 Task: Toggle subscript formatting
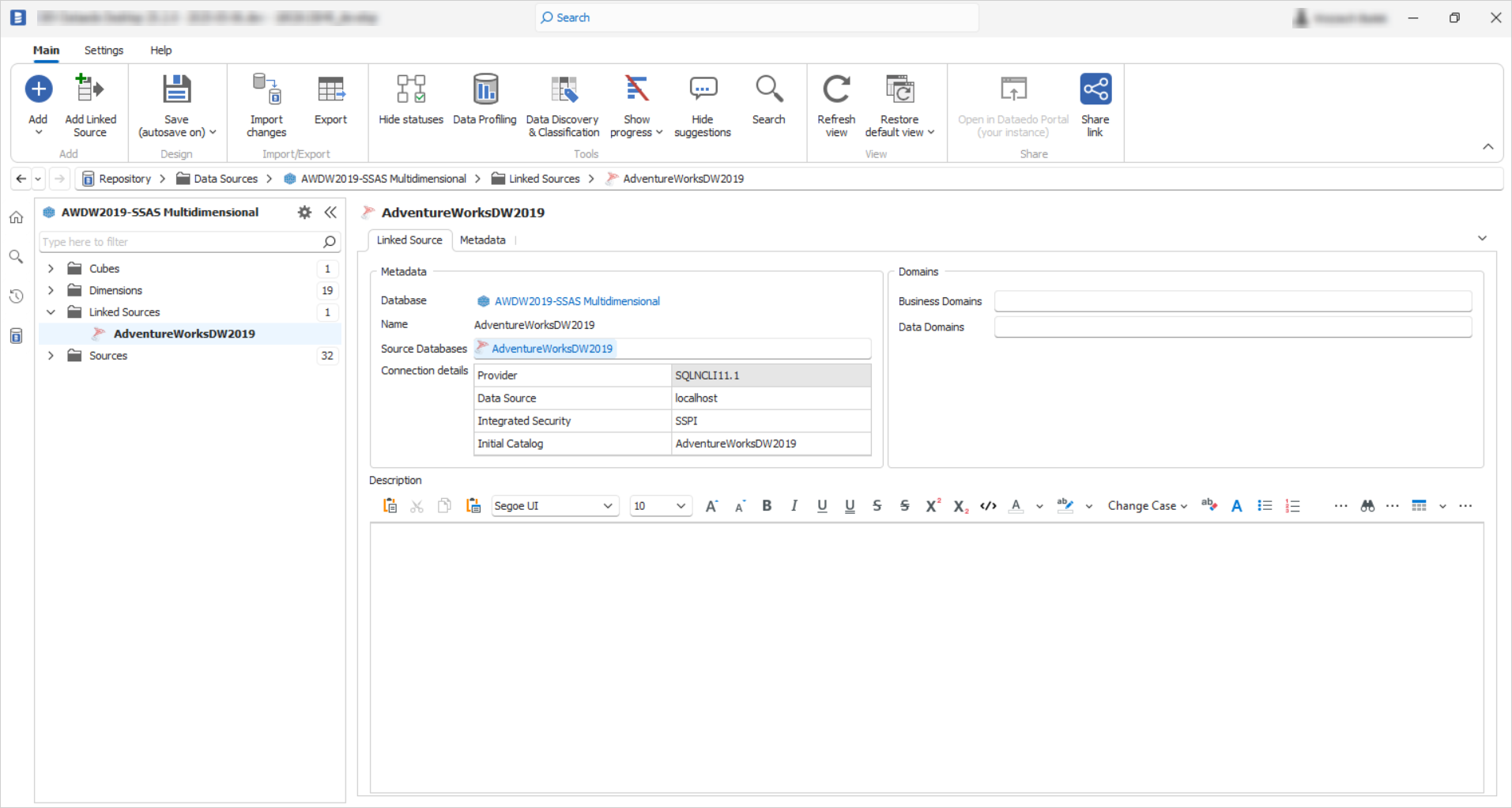[960, 506]
